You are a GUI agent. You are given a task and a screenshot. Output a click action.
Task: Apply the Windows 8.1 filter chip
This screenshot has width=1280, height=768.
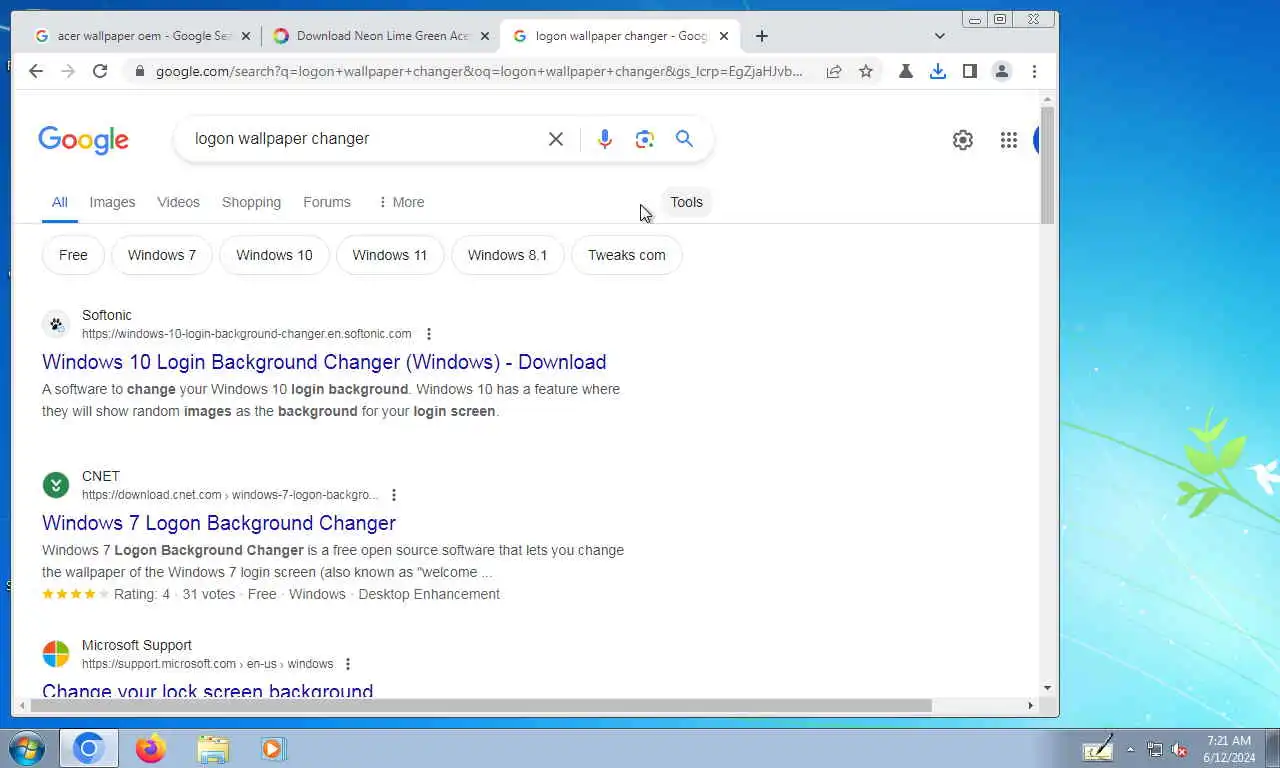[x=508, y=255]
